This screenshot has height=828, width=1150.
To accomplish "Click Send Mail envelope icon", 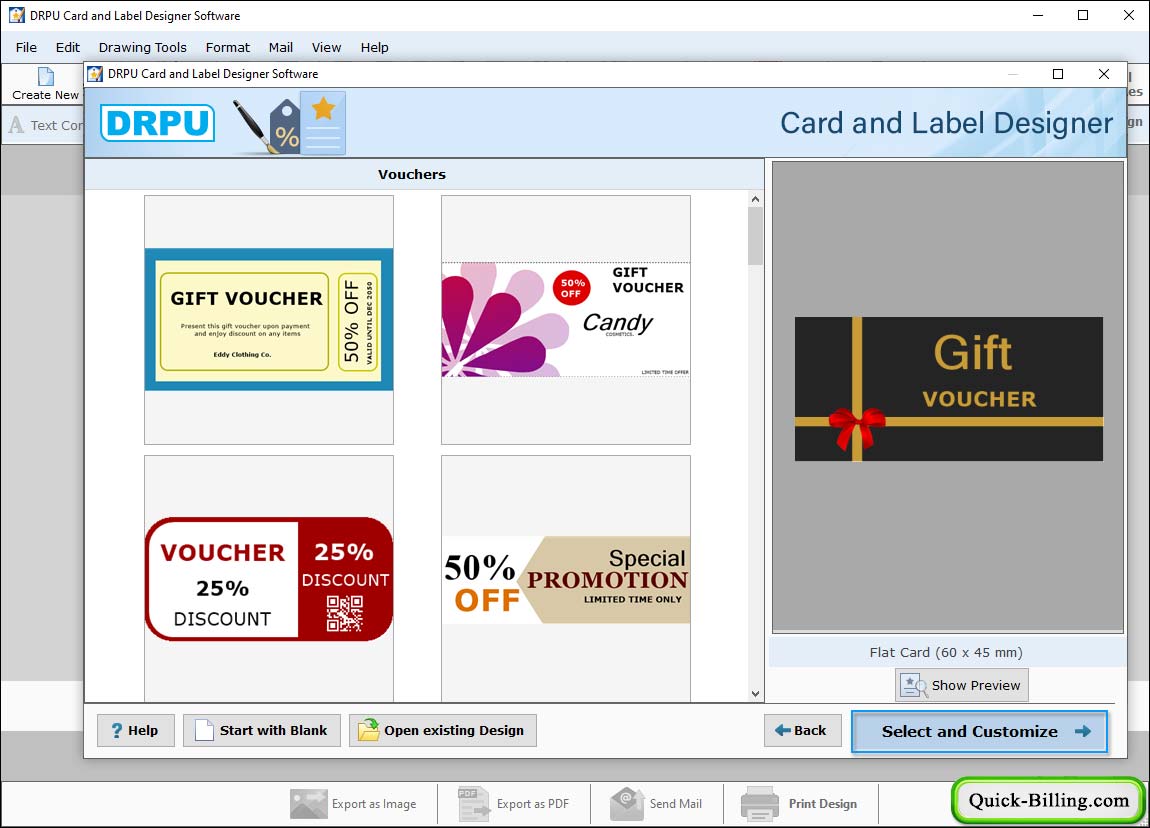I will (x=626, y=804).
